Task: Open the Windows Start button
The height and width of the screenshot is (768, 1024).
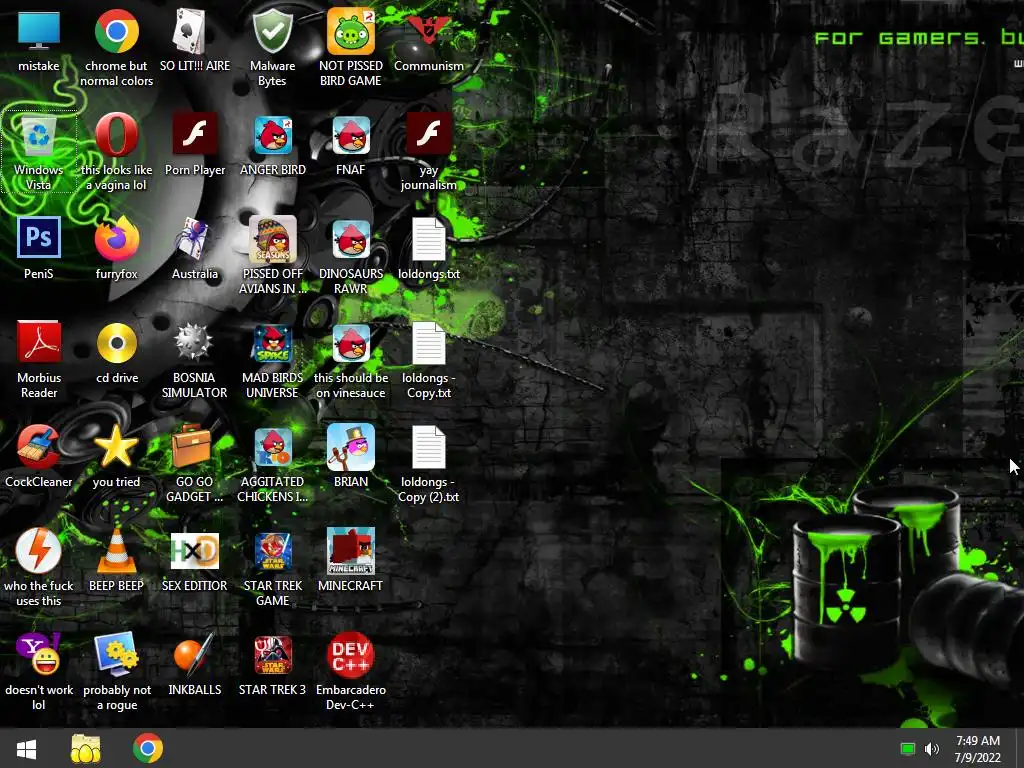Action: pos(26,748)
